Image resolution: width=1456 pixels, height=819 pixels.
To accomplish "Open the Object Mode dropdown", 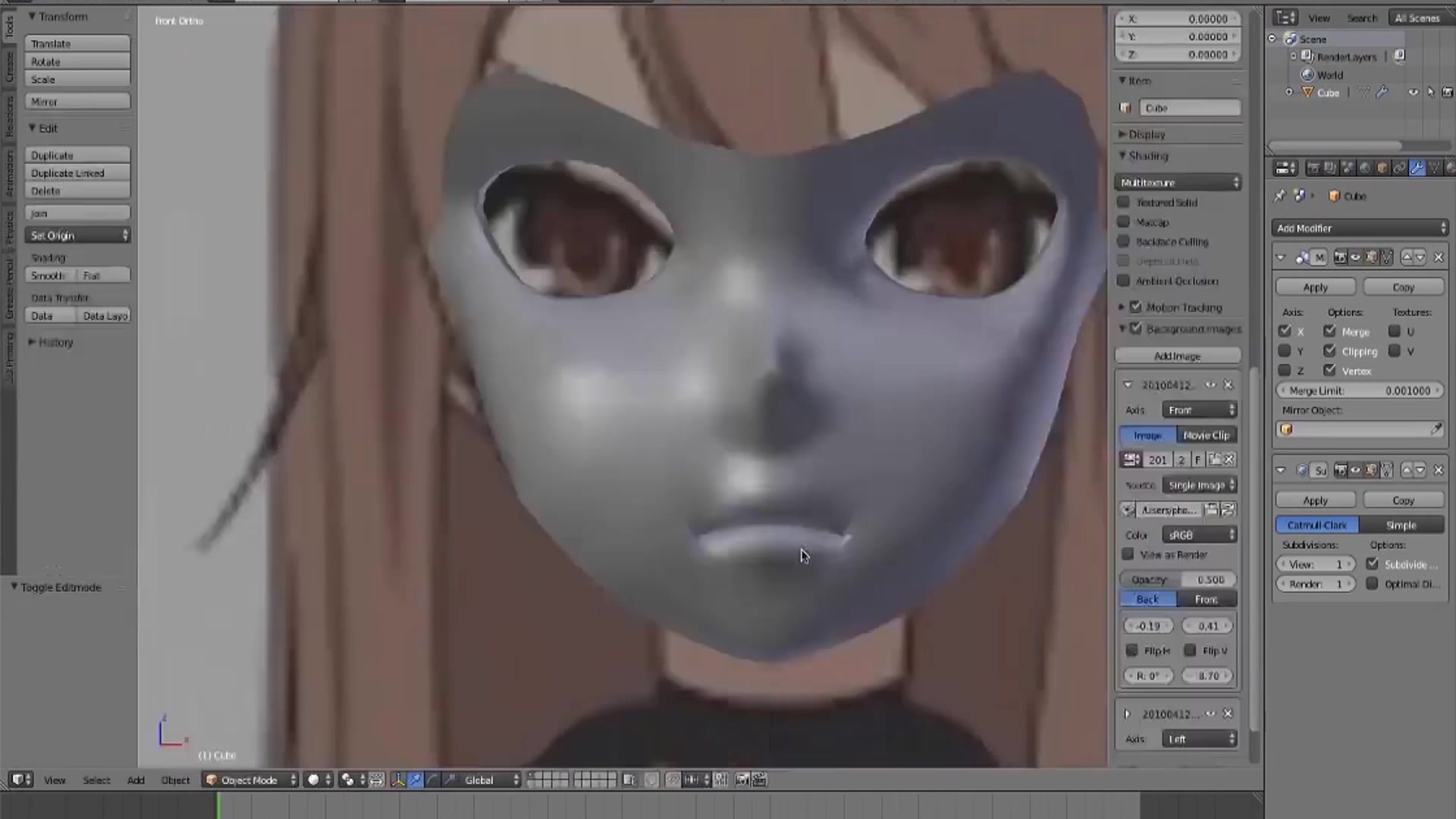I will pyautogui.click(x=251, y=780).
